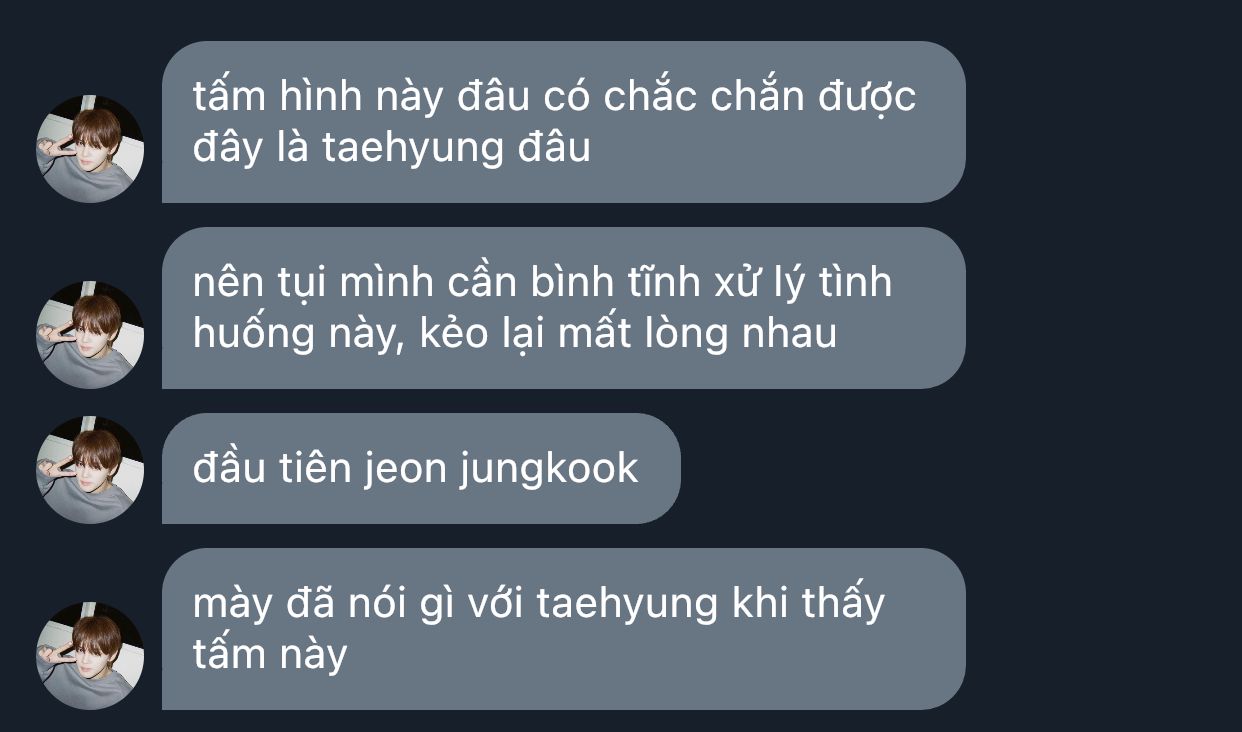This screenshot has width=1242, height=732.
Task: Select avatar beside "đầu tiên jeon jungkook"
Action: click(90, 469)
